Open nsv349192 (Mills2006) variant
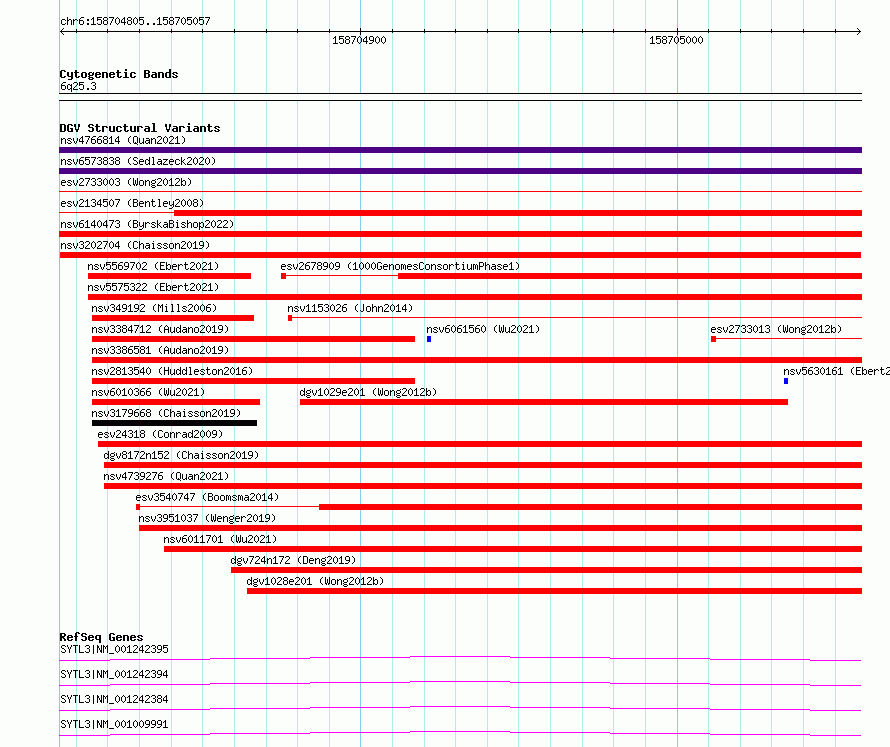Viewport: 890px width, 747px height. point(154,308)
